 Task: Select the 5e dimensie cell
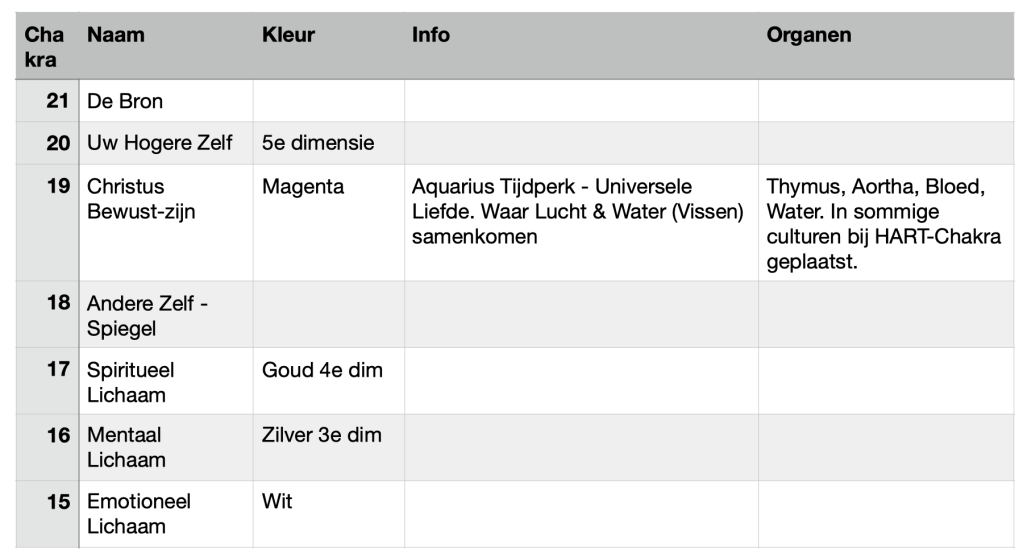click(x=318, y=143)
